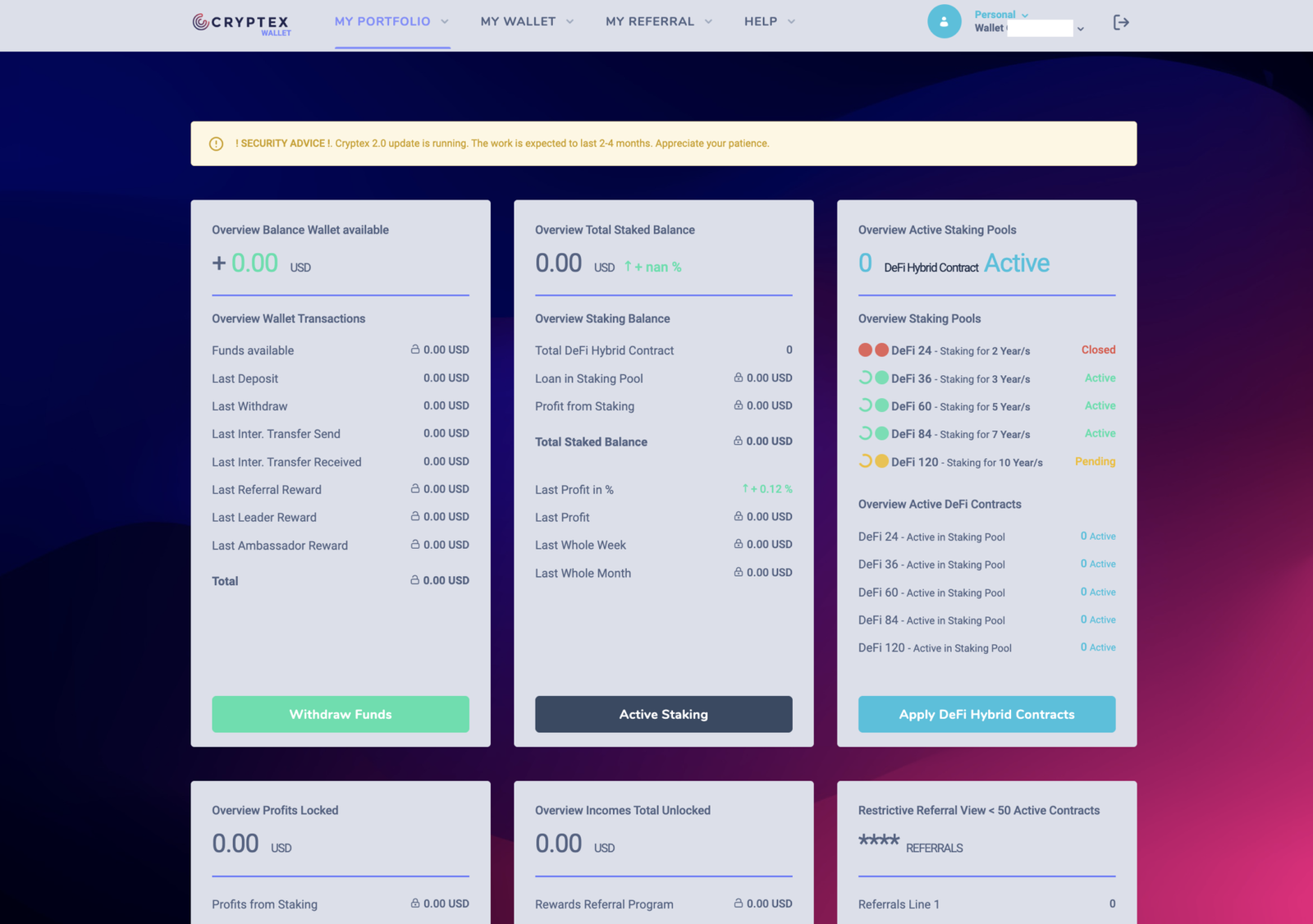The height and width of the screenshot is (924, 1313).
Task: Click green status dot for DeFi 84
Action: 881,433
